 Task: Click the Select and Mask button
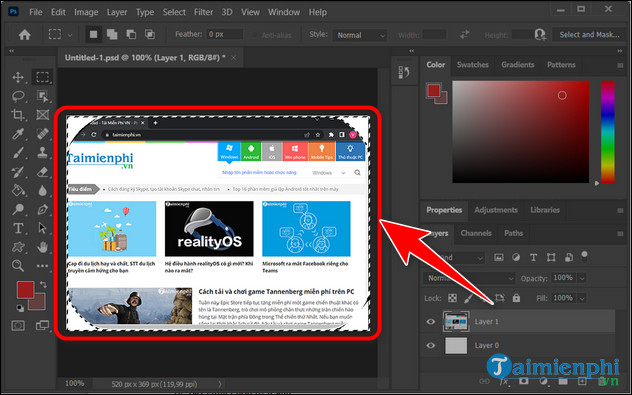pyautogui.click(x=589, y=35)
